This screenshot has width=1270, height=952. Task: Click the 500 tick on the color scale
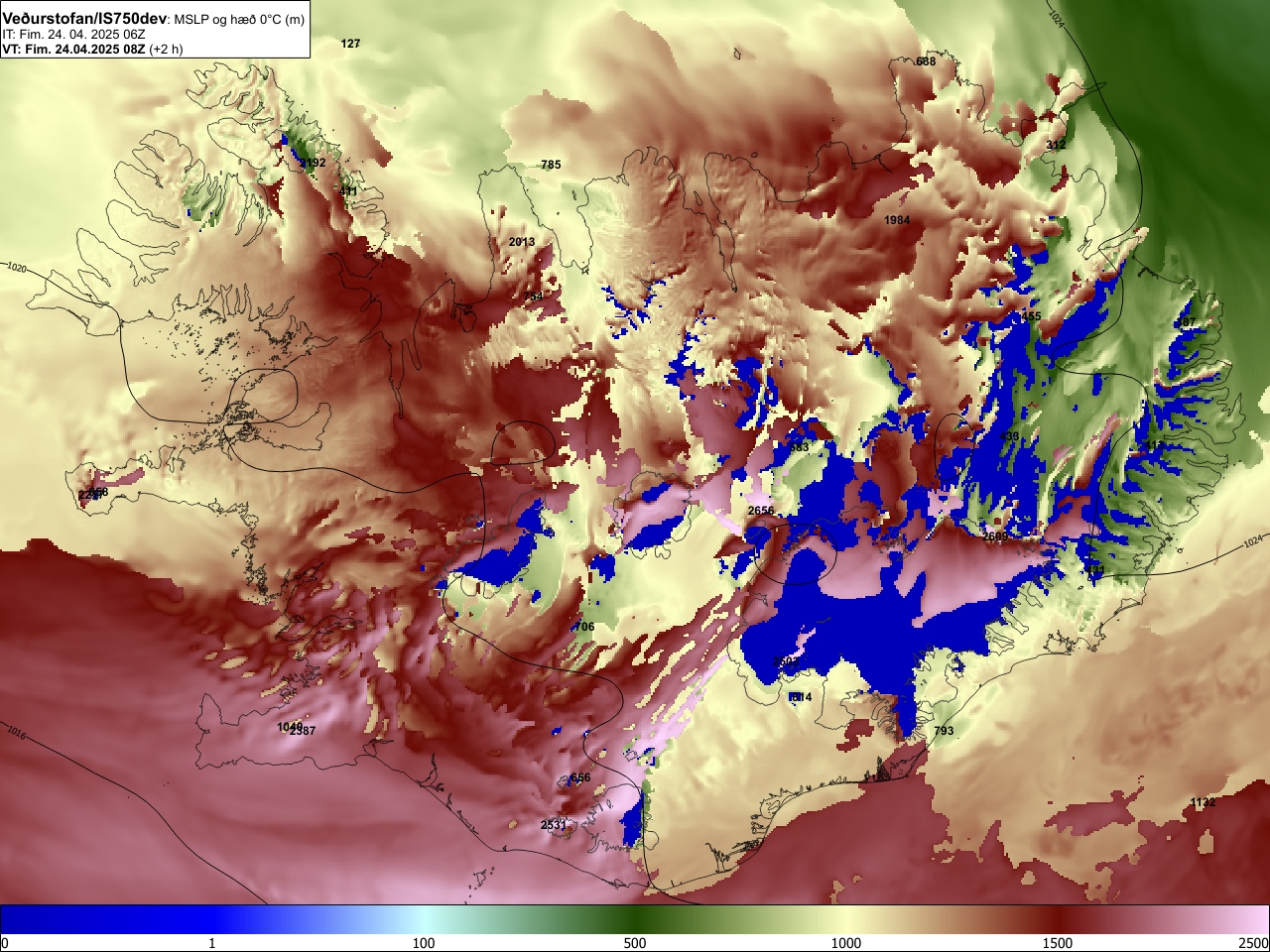pyautogui.click(x=635, y=943)
